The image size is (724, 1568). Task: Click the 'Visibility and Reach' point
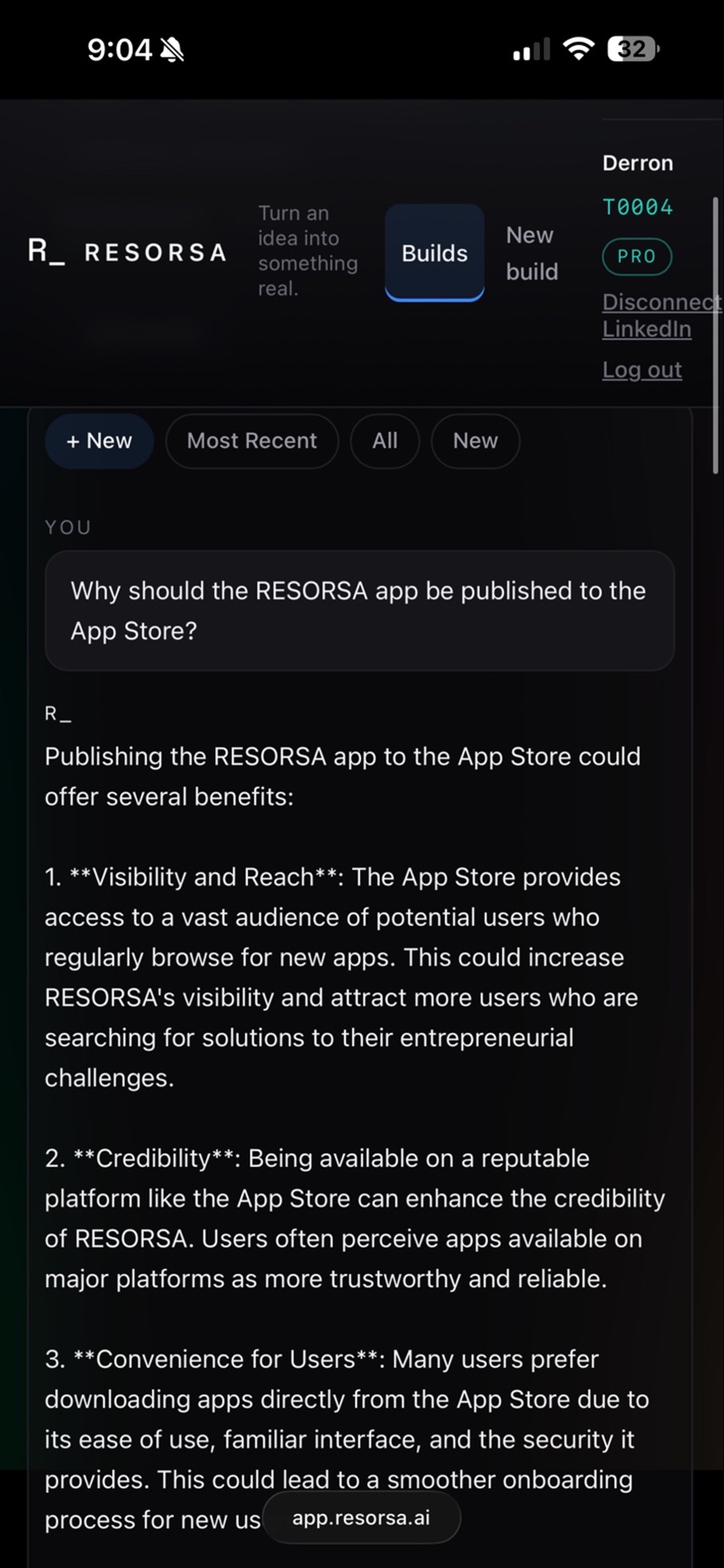point(343,978)
